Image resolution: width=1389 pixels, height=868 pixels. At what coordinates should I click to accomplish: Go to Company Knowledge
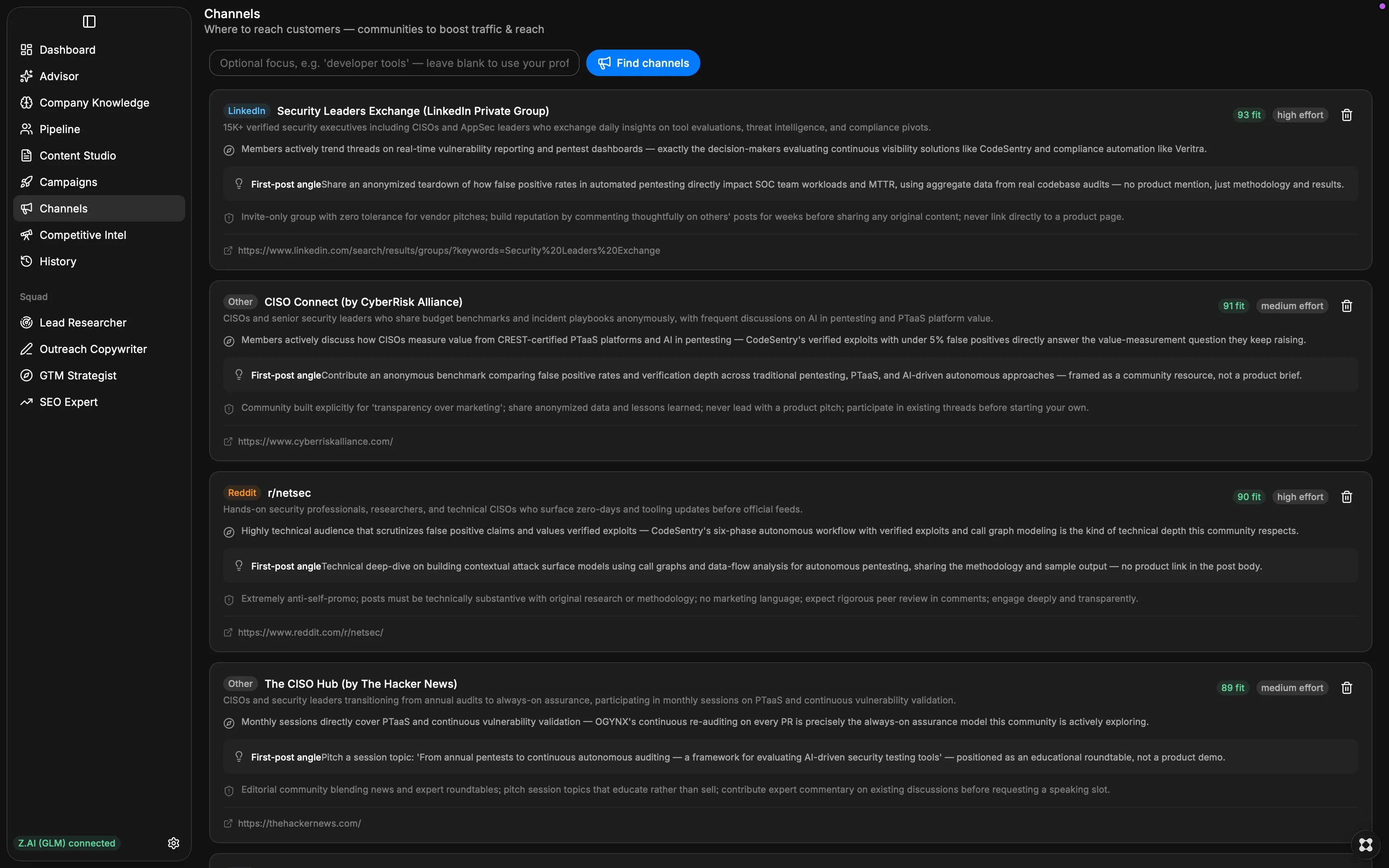[99, 103]
